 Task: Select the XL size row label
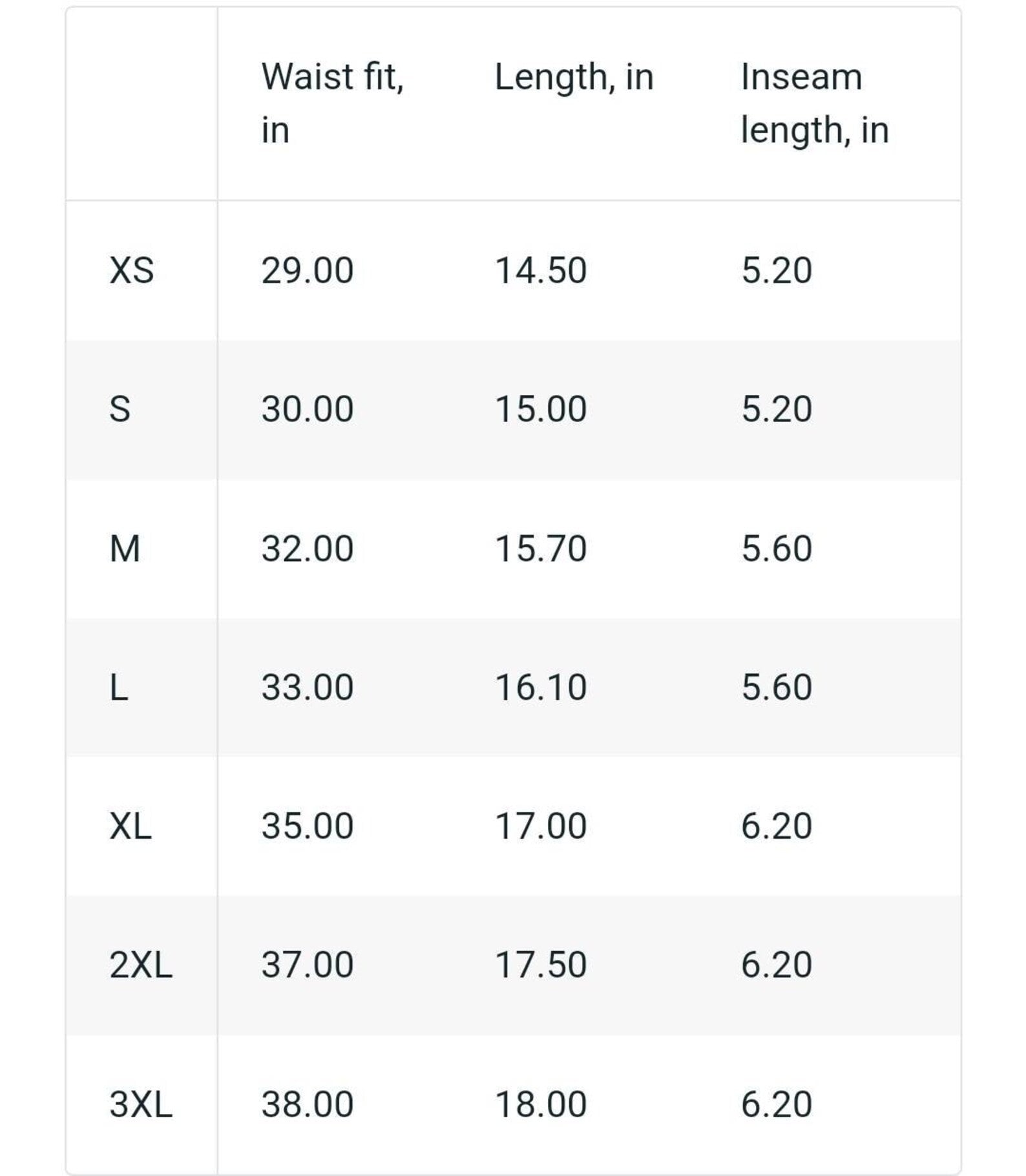pos(131,826)
